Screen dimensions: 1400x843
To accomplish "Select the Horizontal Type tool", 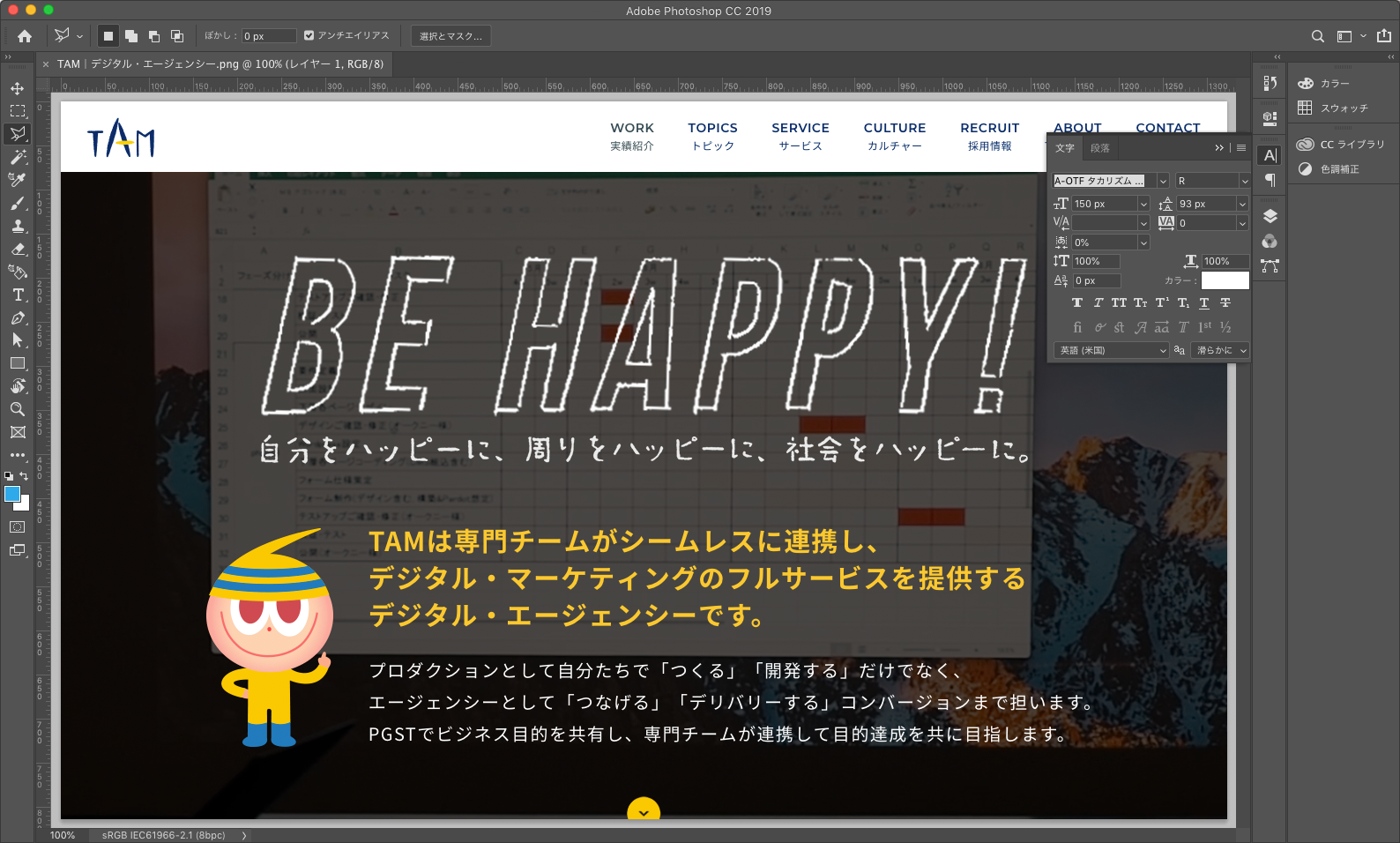I will (x=18, y=295).
